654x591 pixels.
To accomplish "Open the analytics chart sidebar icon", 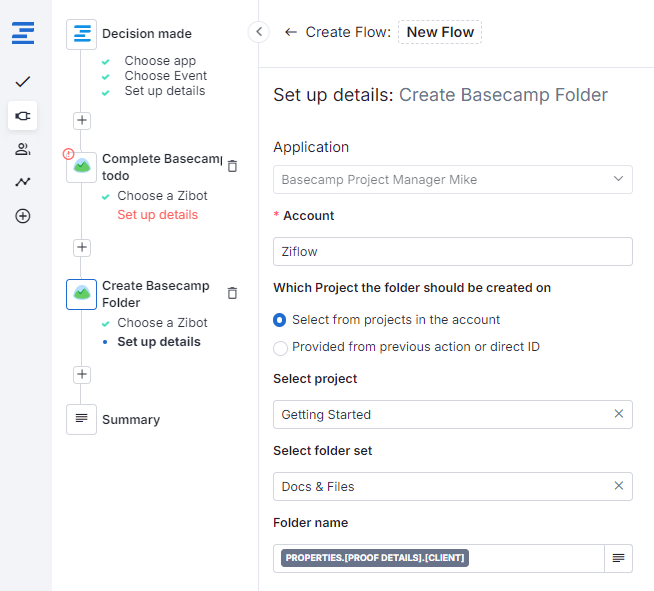I will point(22,182).
